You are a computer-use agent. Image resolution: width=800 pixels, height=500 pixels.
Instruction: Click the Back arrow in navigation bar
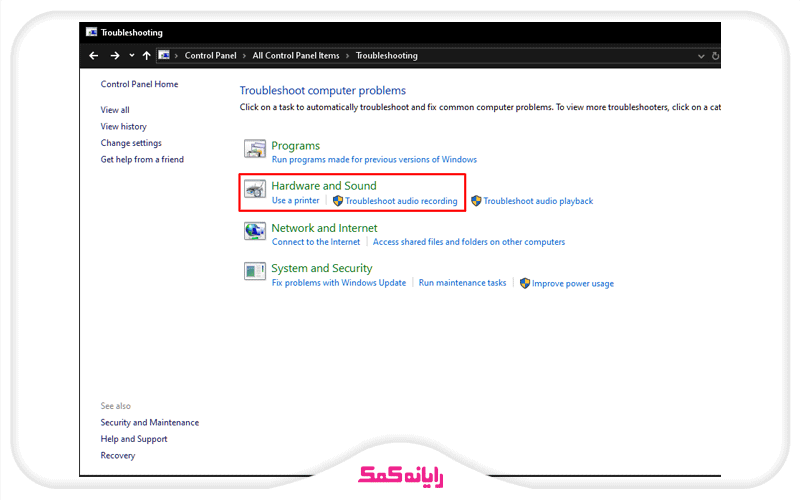[94, 56]
